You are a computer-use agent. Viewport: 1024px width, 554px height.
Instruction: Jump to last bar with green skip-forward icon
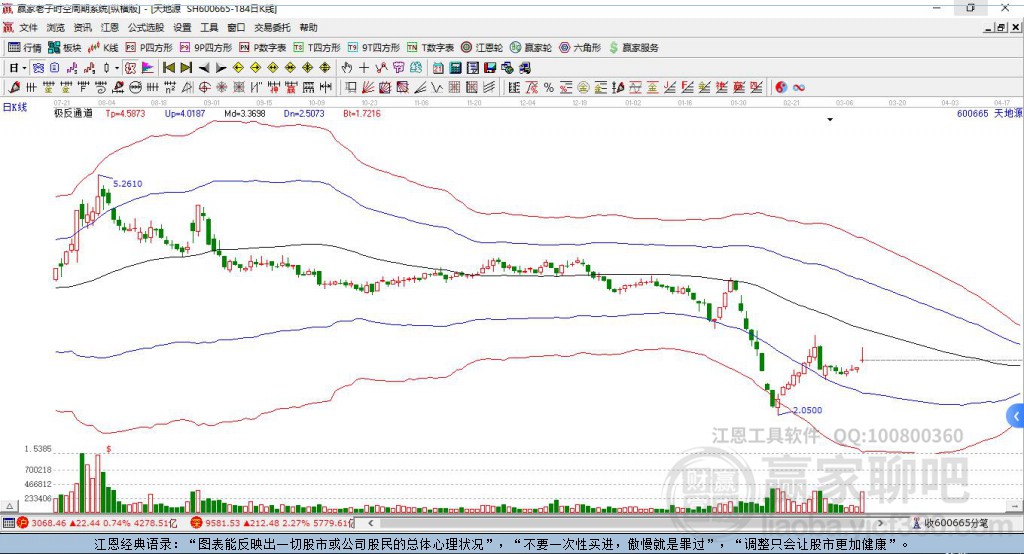(x=186, y=68)
